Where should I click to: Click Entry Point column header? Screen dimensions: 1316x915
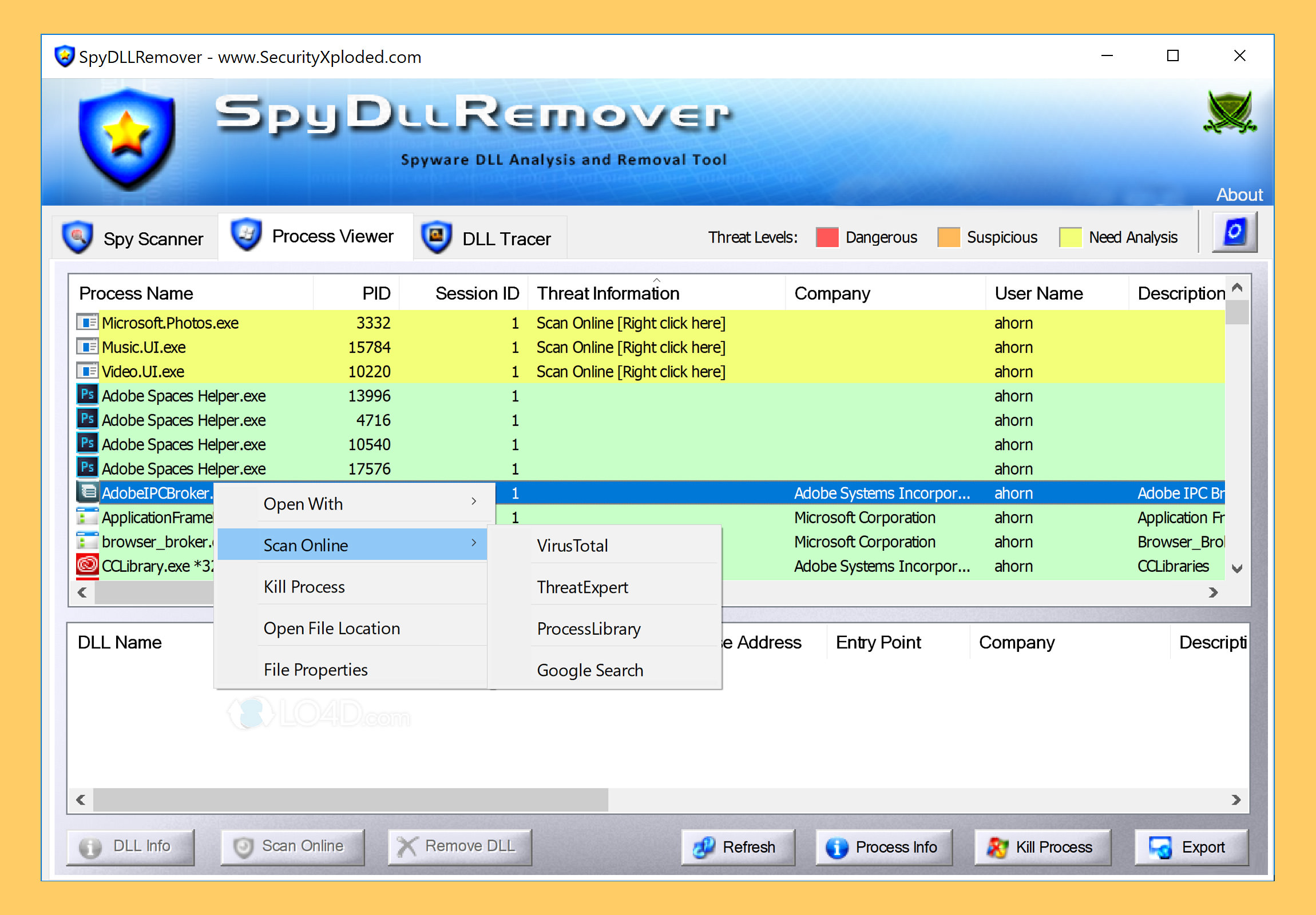(899, 642)
